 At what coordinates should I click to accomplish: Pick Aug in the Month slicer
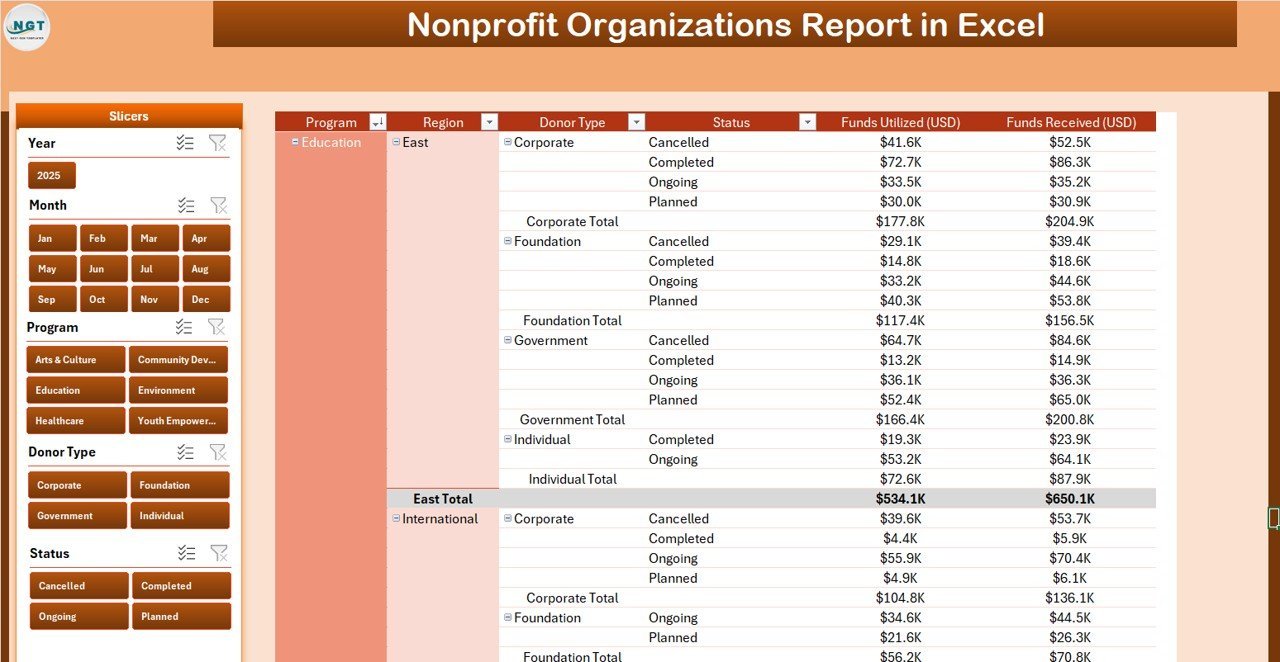tap(206, 269)
